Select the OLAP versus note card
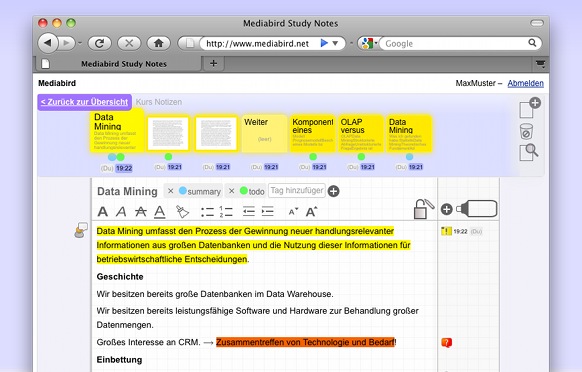The height and width of the screenshot is (372, 582). click(x=361, y=134)
